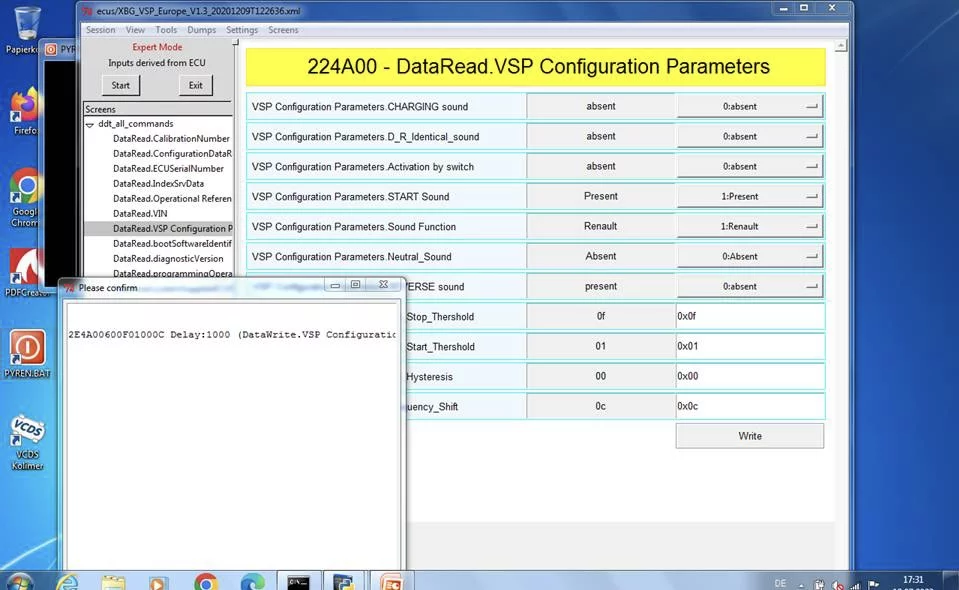Close the Please confirm dialog

[x=383, y=284]
